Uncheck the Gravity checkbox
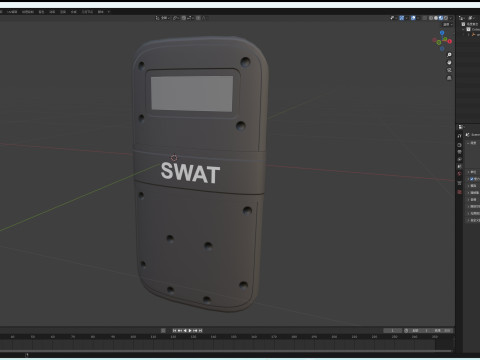480x360 pixels. [471, 179]
